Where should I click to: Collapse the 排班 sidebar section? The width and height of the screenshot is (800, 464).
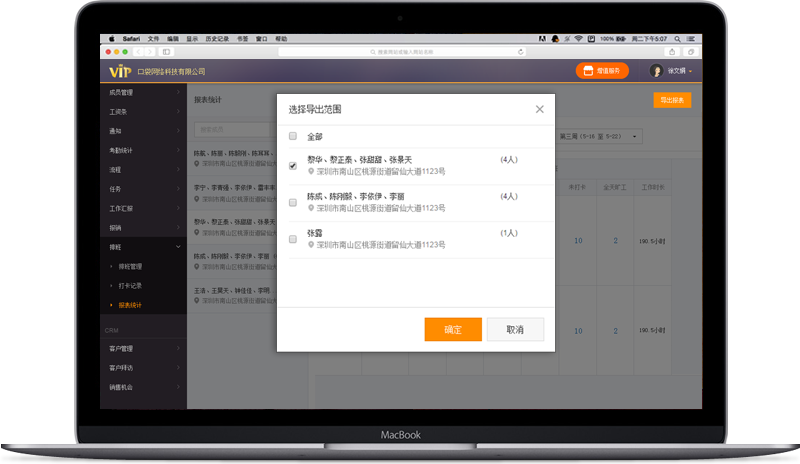tap(143, 246)
